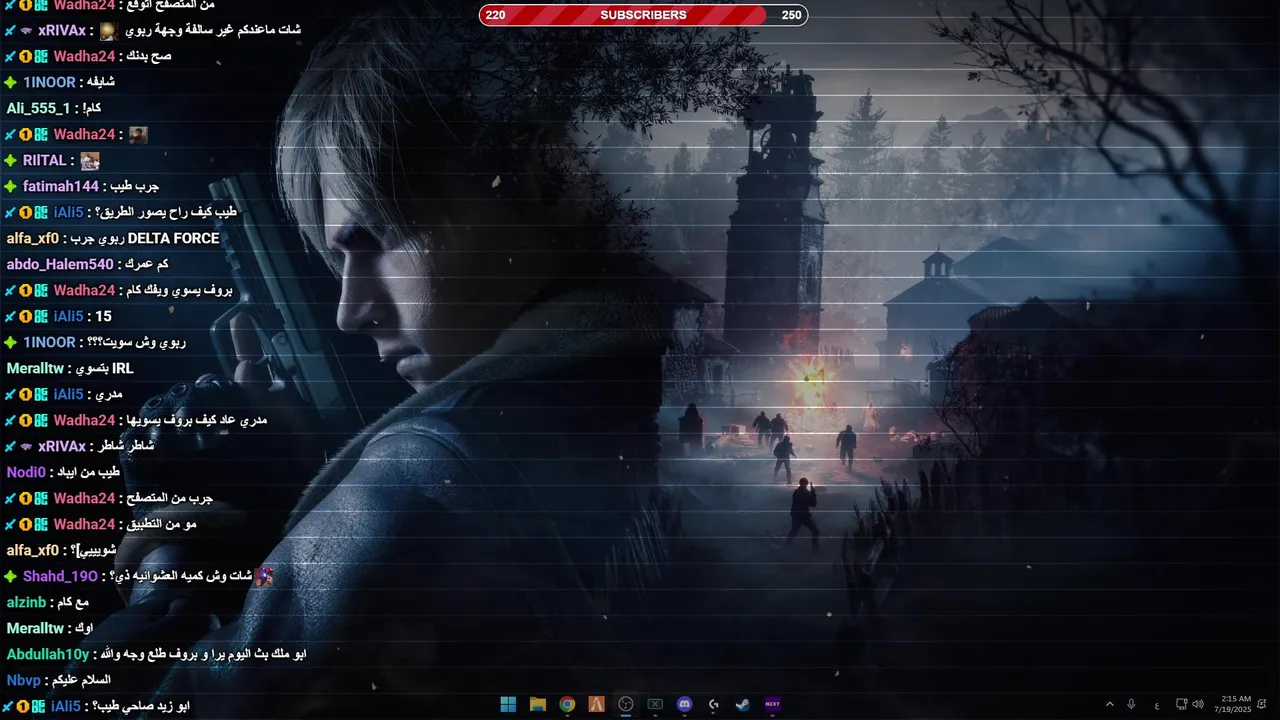
Task: Click Meralltw on the اوك message
Action: tap(35, 628)
